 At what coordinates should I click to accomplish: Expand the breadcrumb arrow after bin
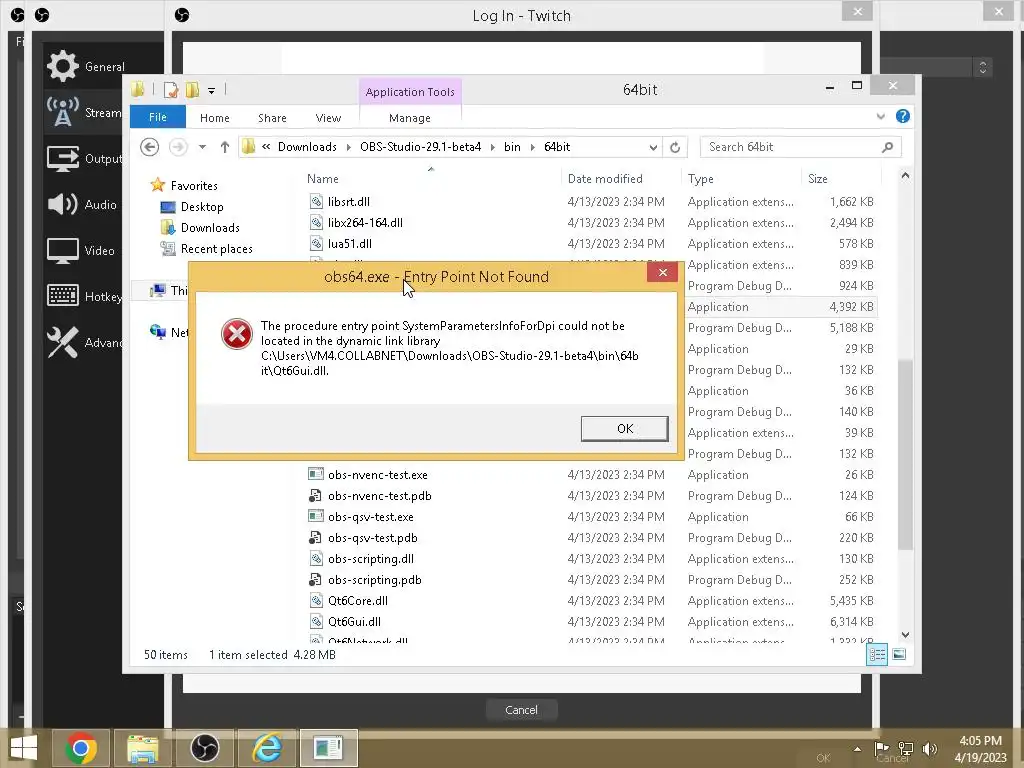pyautogui.click(x=532, y=148)
